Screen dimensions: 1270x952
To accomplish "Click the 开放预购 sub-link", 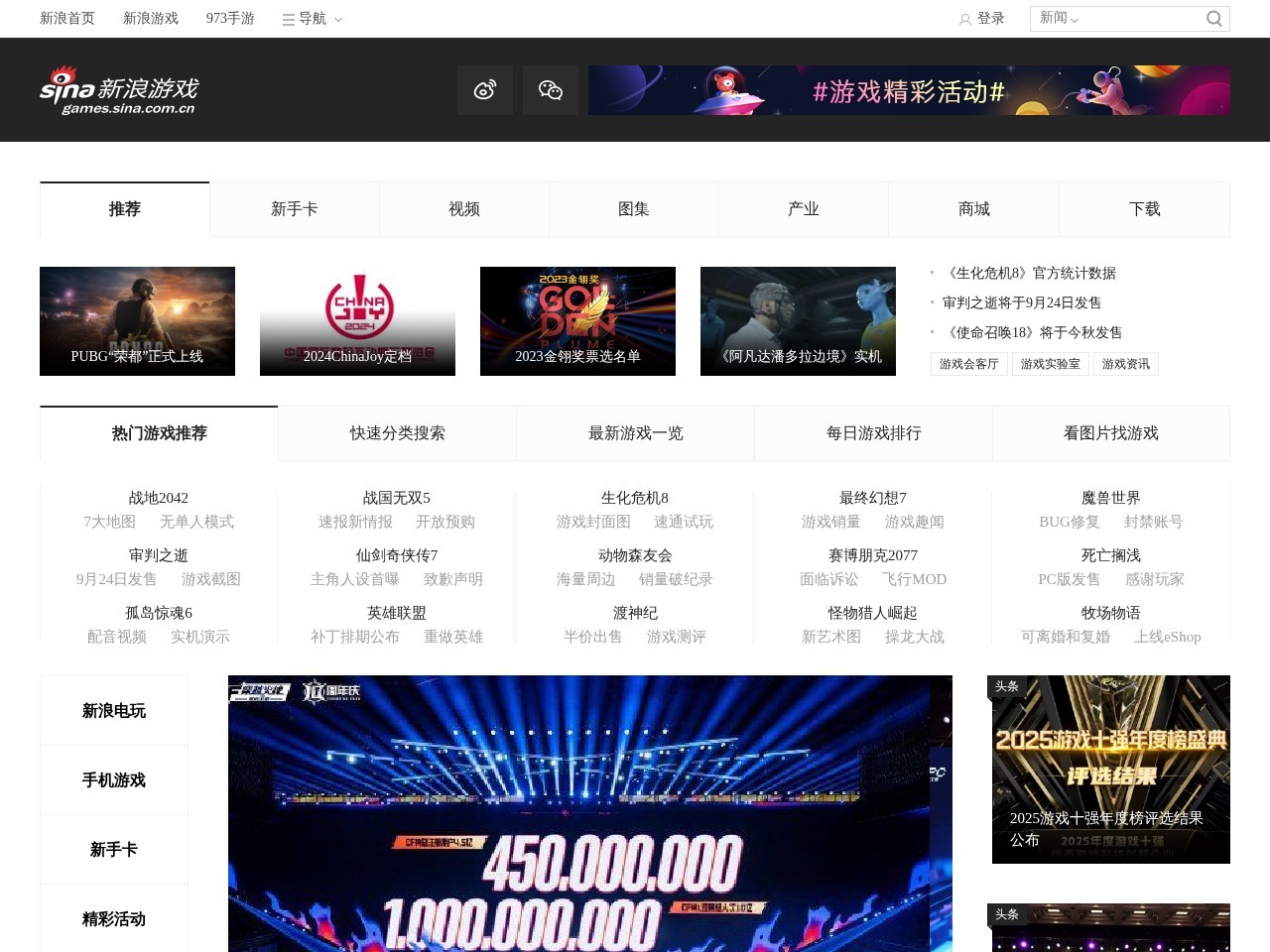I will tap(445, 522).
